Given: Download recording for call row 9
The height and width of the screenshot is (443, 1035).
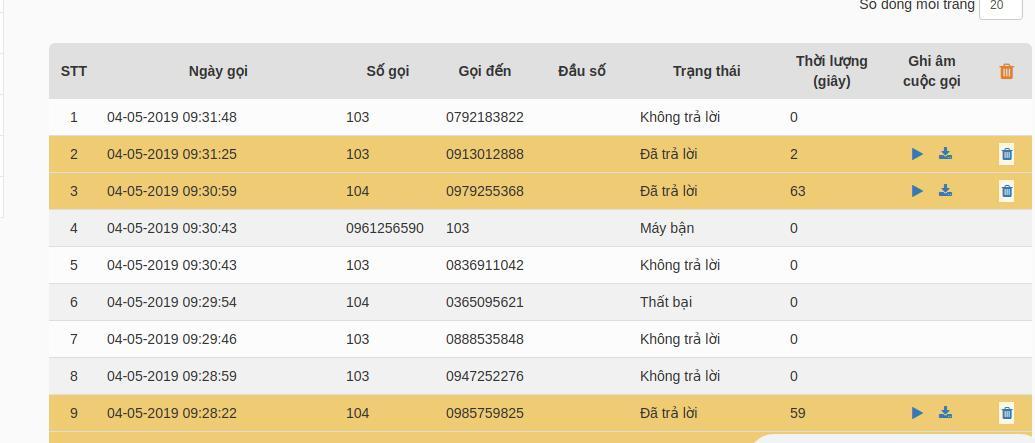Looking at the screenshot, I should point(945,413).
